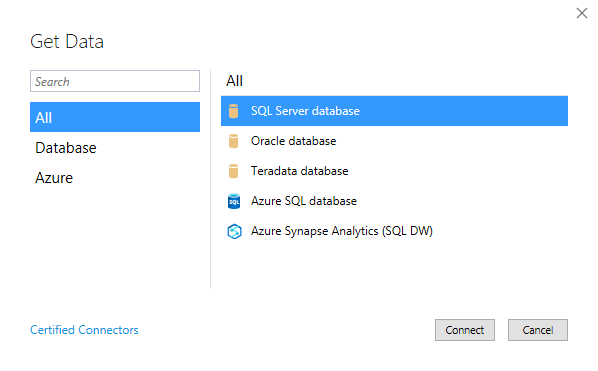The height and width of the screenshot is (371, 598).
Task: Choose Azure SQL database connector text
Action: tap(304, 201)
